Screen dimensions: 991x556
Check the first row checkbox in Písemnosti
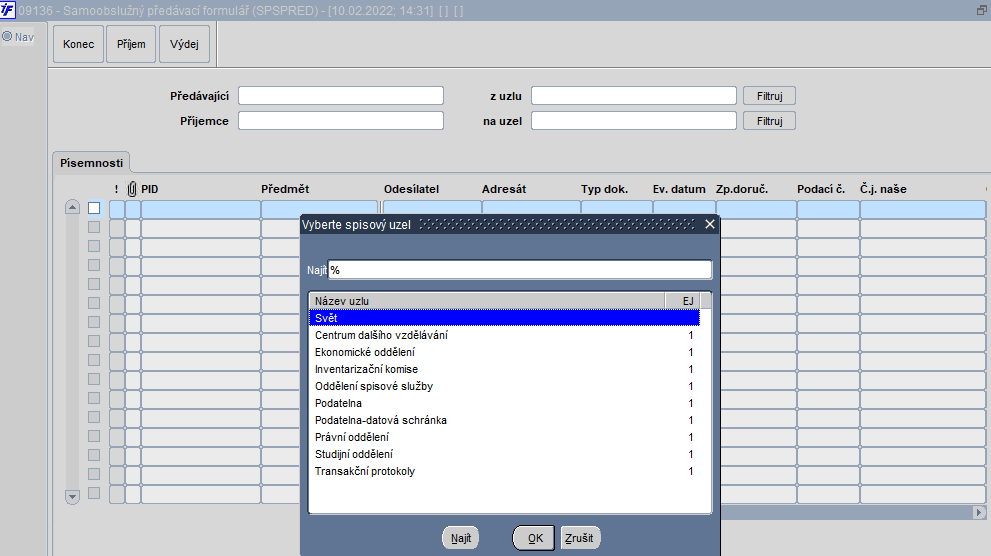tap(94, 208)
